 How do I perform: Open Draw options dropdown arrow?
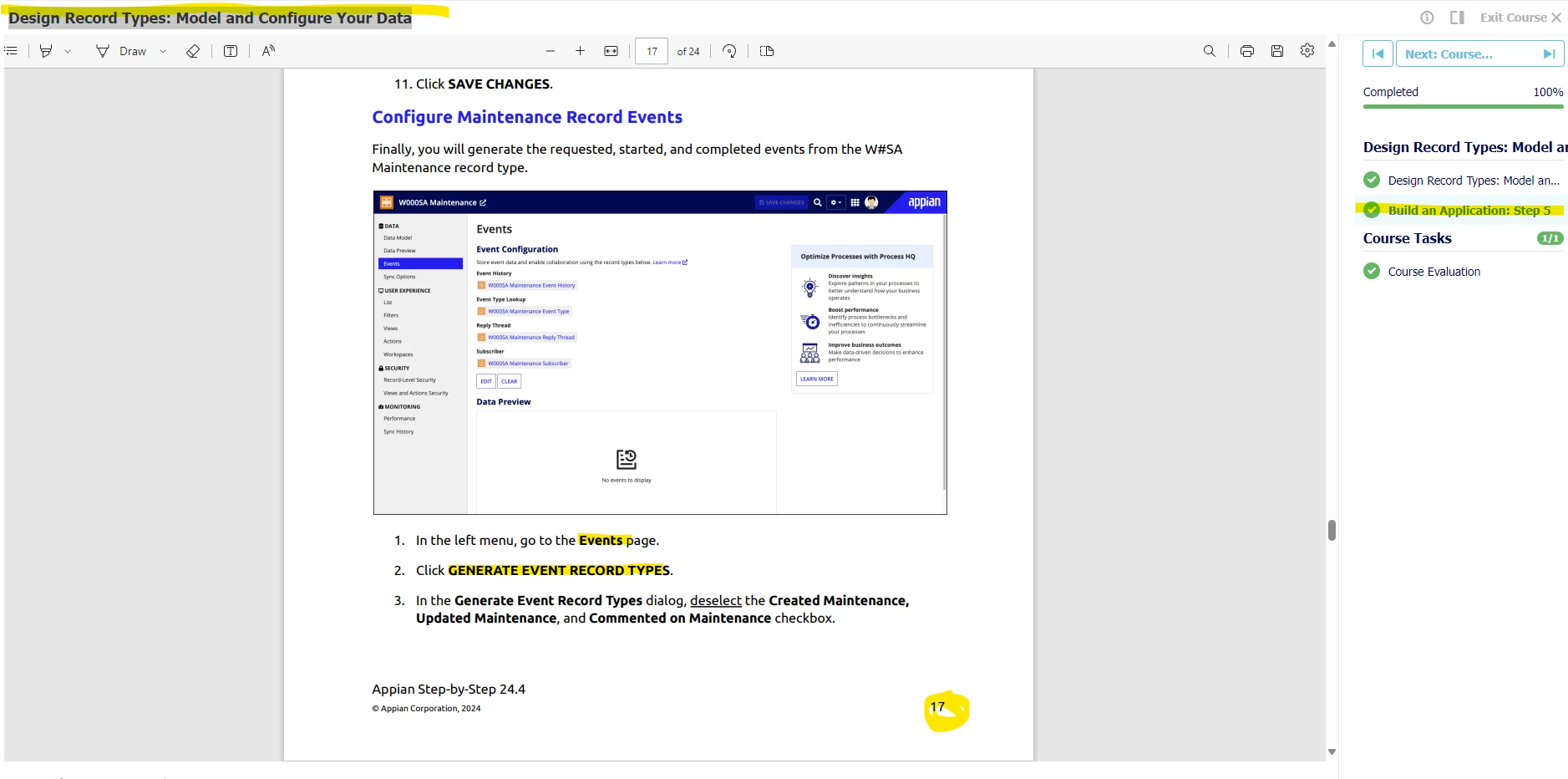163,51
